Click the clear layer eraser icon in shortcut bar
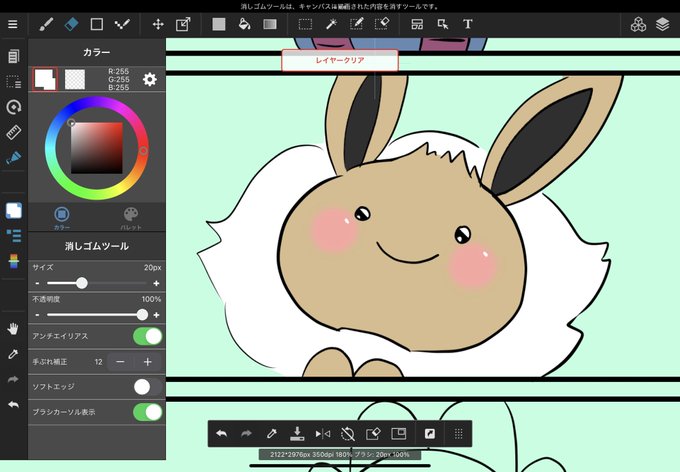Viewport: 680px width, 472px height. [x=373, y=433]
